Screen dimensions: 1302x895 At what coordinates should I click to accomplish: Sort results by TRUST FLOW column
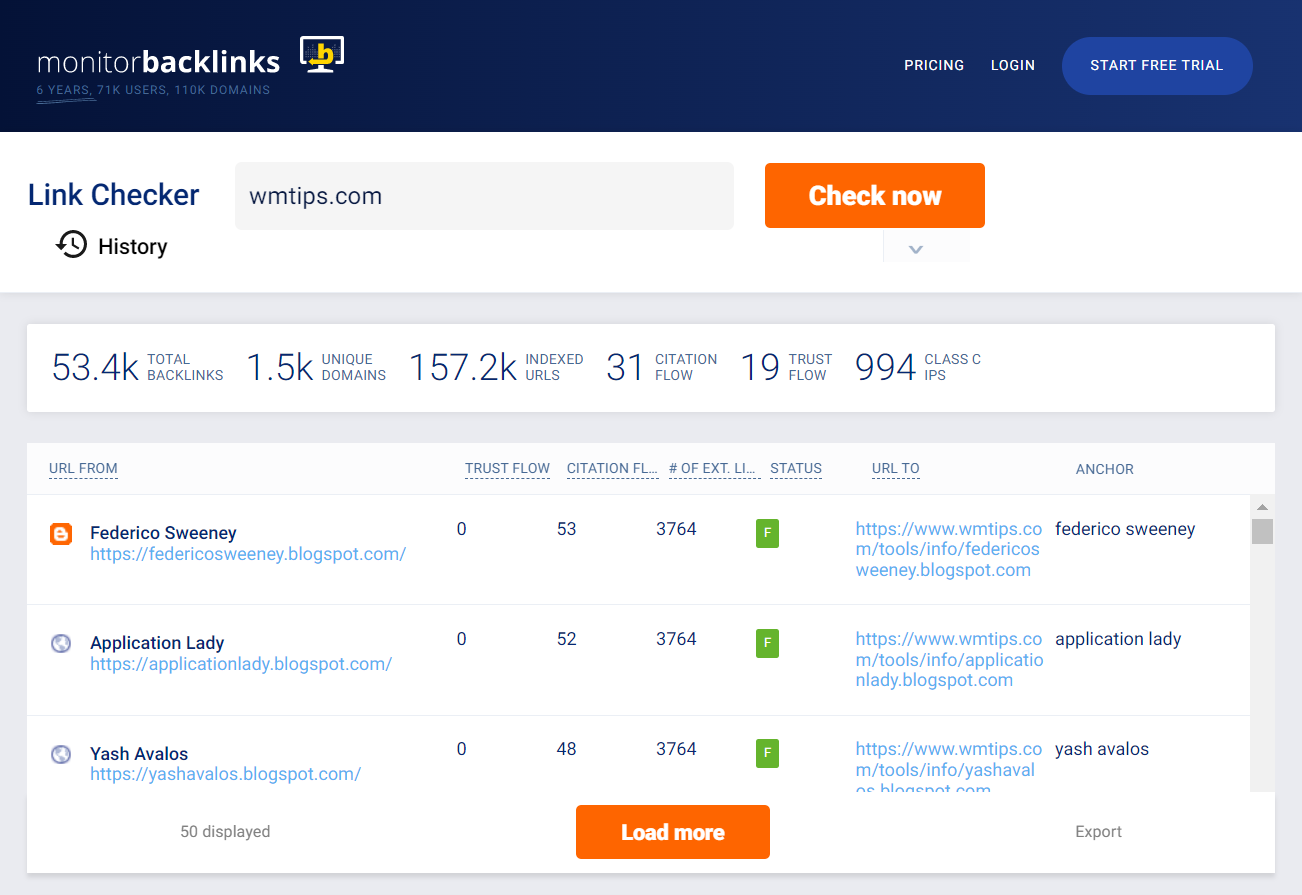pyautogui.click(x=507, y=468)
